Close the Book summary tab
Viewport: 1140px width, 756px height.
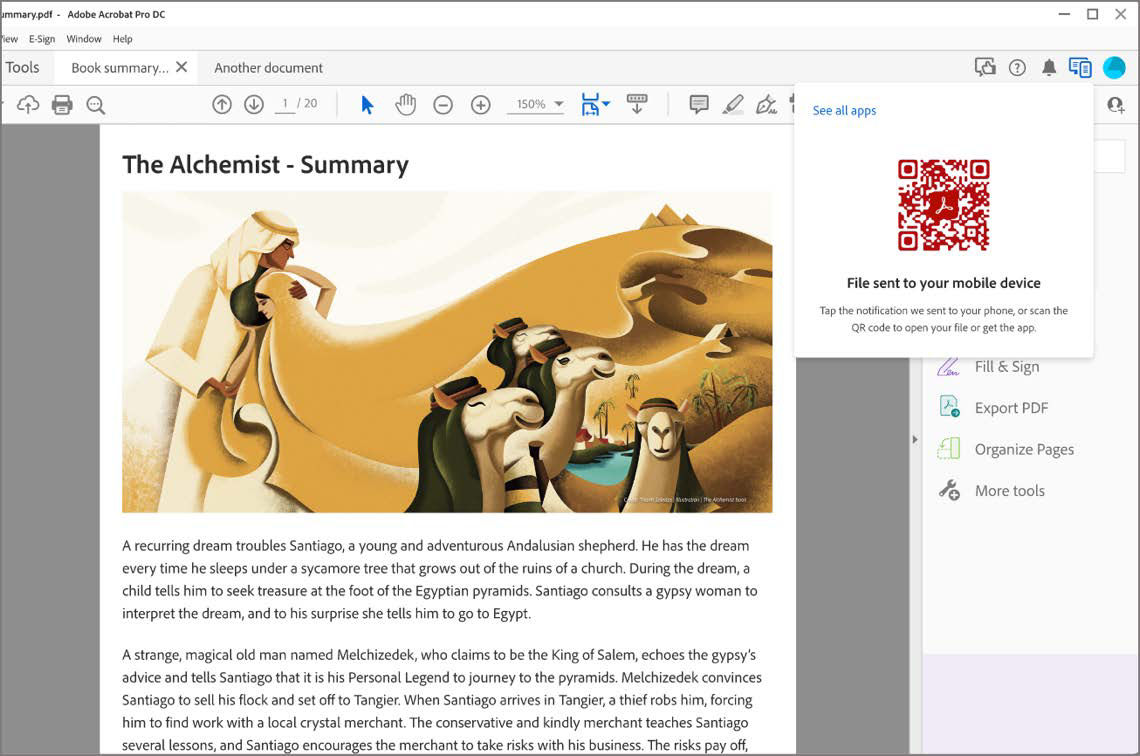[x=181, y=67]
